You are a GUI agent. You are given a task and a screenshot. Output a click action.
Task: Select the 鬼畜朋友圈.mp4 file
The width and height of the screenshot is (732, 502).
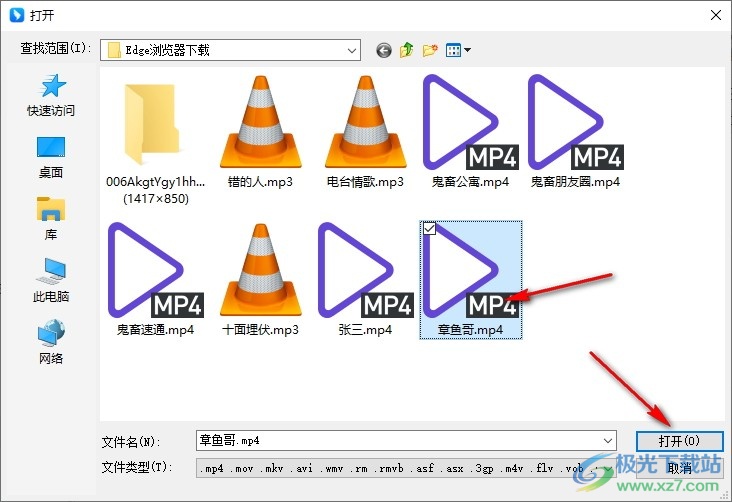[575, 132]
